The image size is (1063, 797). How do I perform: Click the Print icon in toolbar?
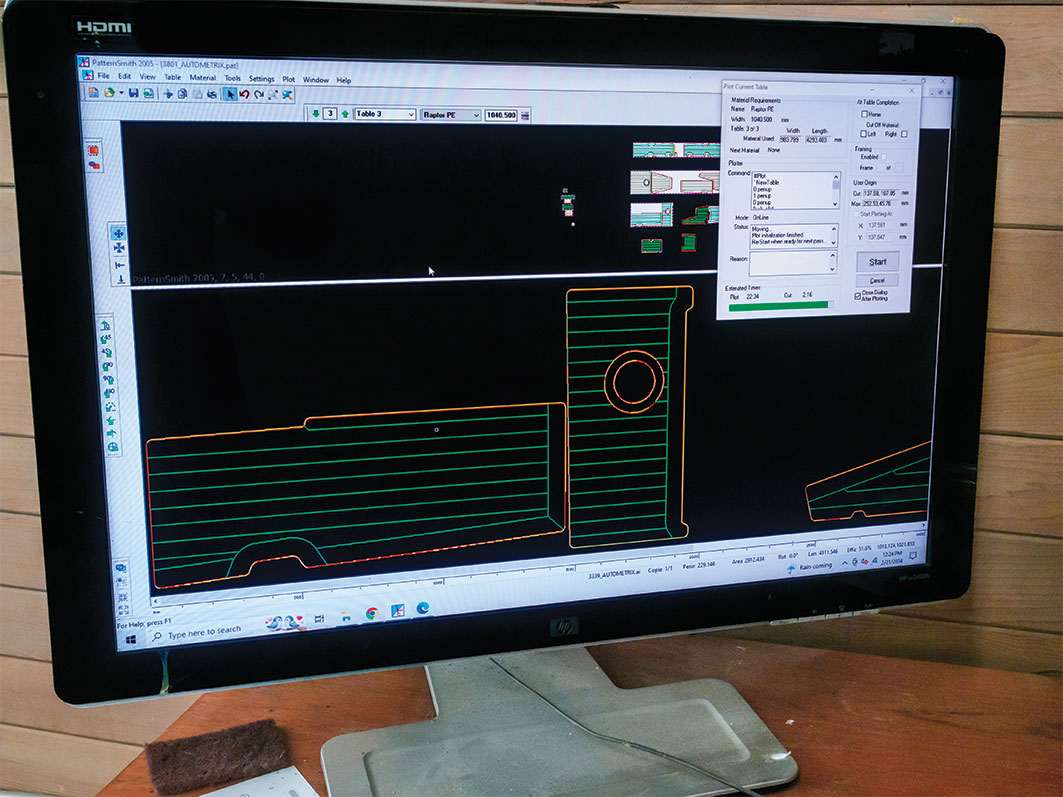212,94
